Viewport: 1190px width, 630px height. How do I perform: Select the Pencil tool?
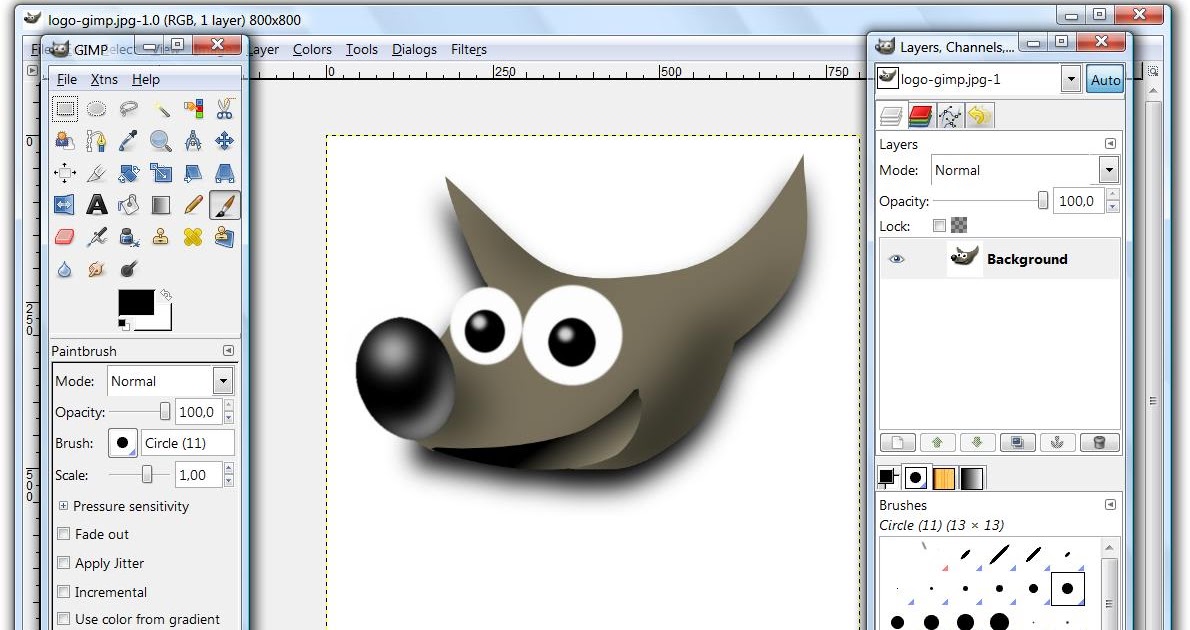click(x=193, y=205)
